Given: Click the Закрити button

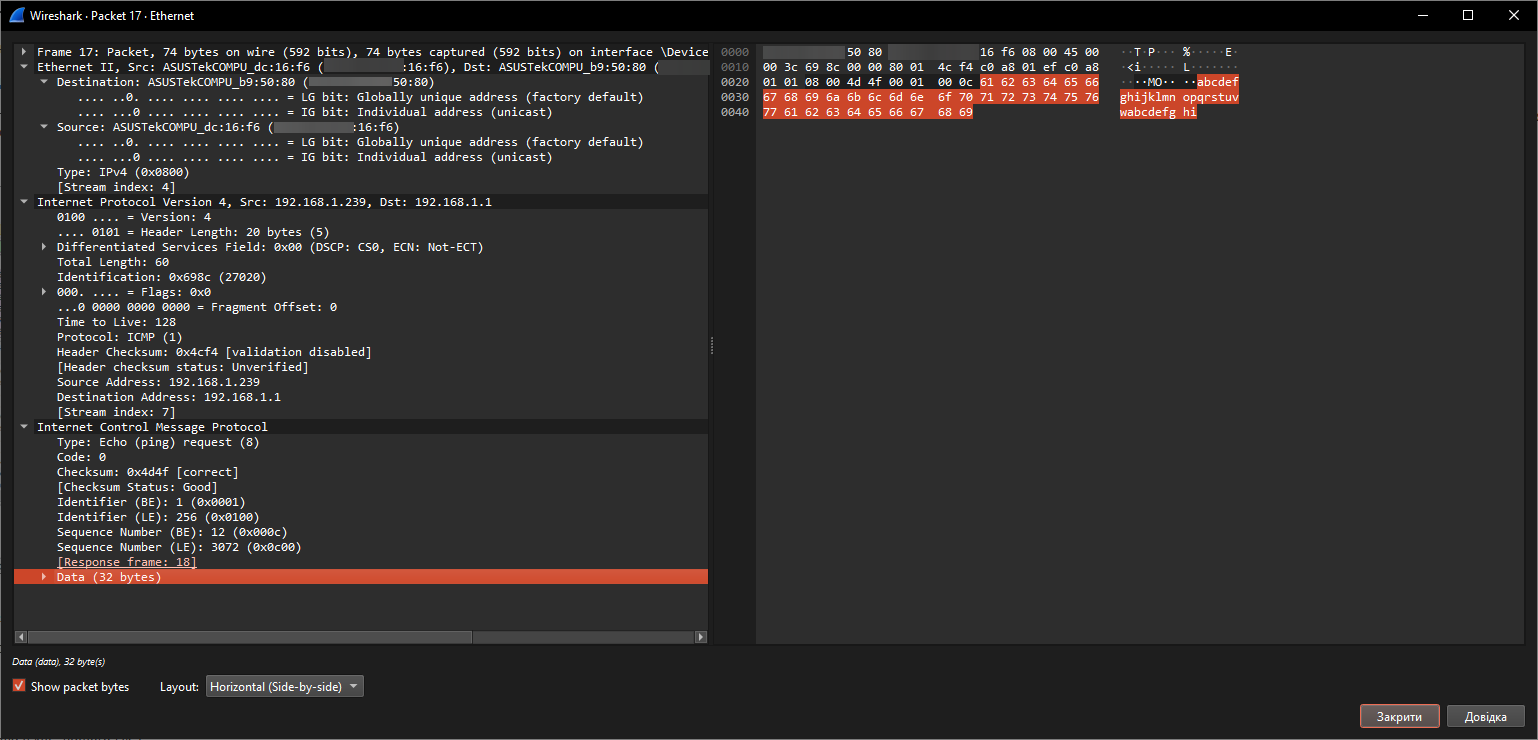Looking at the screenshot, I should (x=1399, y=717).
